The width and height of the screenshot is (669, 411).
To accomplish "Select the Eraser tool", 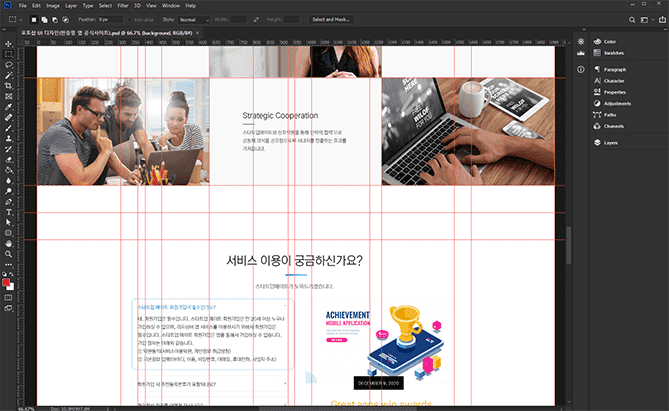I will (x=8, y=160).
